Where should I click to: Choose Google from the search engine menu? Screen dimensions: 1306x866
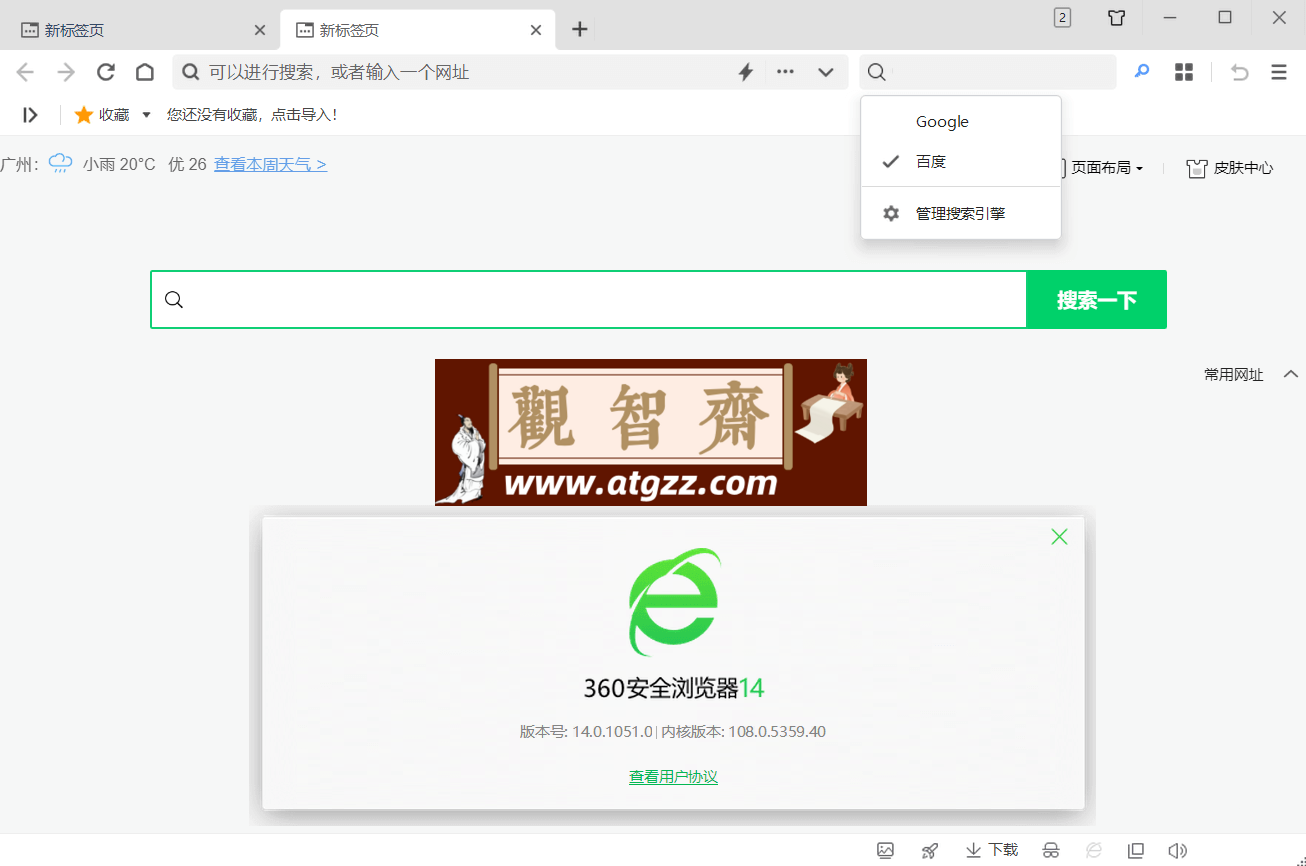point(961,122)
